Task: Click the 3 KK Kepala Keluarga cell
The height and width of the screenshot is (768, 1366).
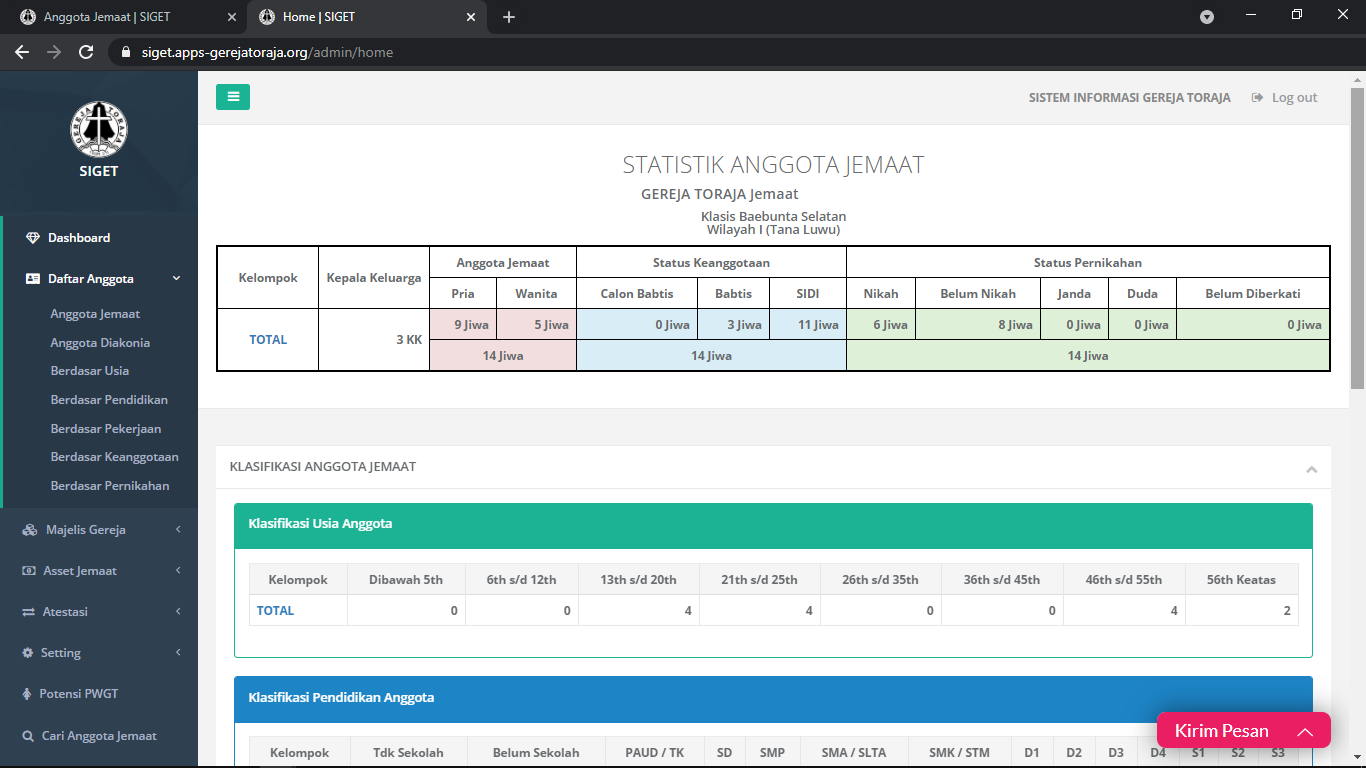Action: 374,340
